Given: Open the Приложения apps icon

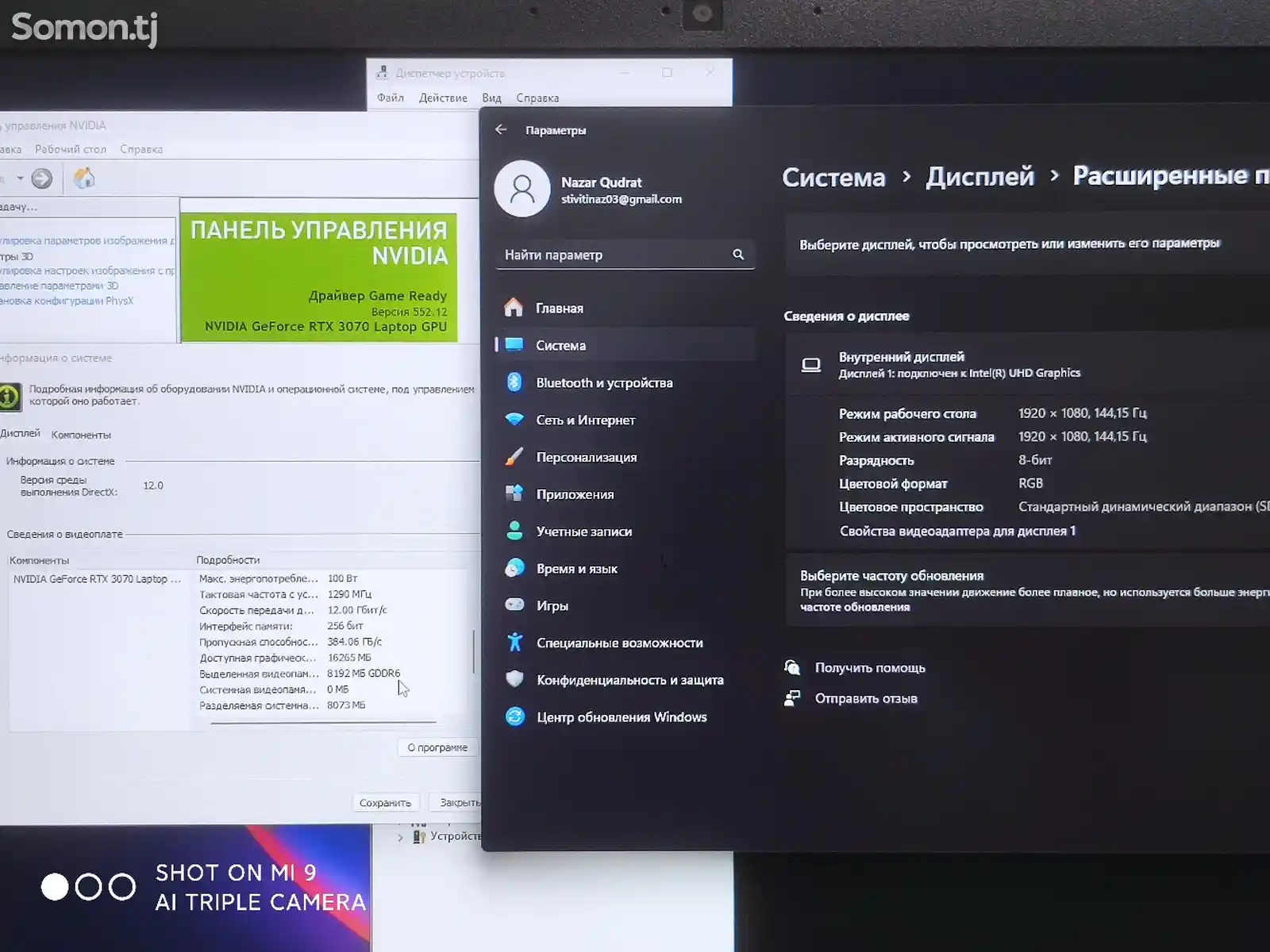Looking at the screenshot, I should pyautogui.click(x=514, y=493).
